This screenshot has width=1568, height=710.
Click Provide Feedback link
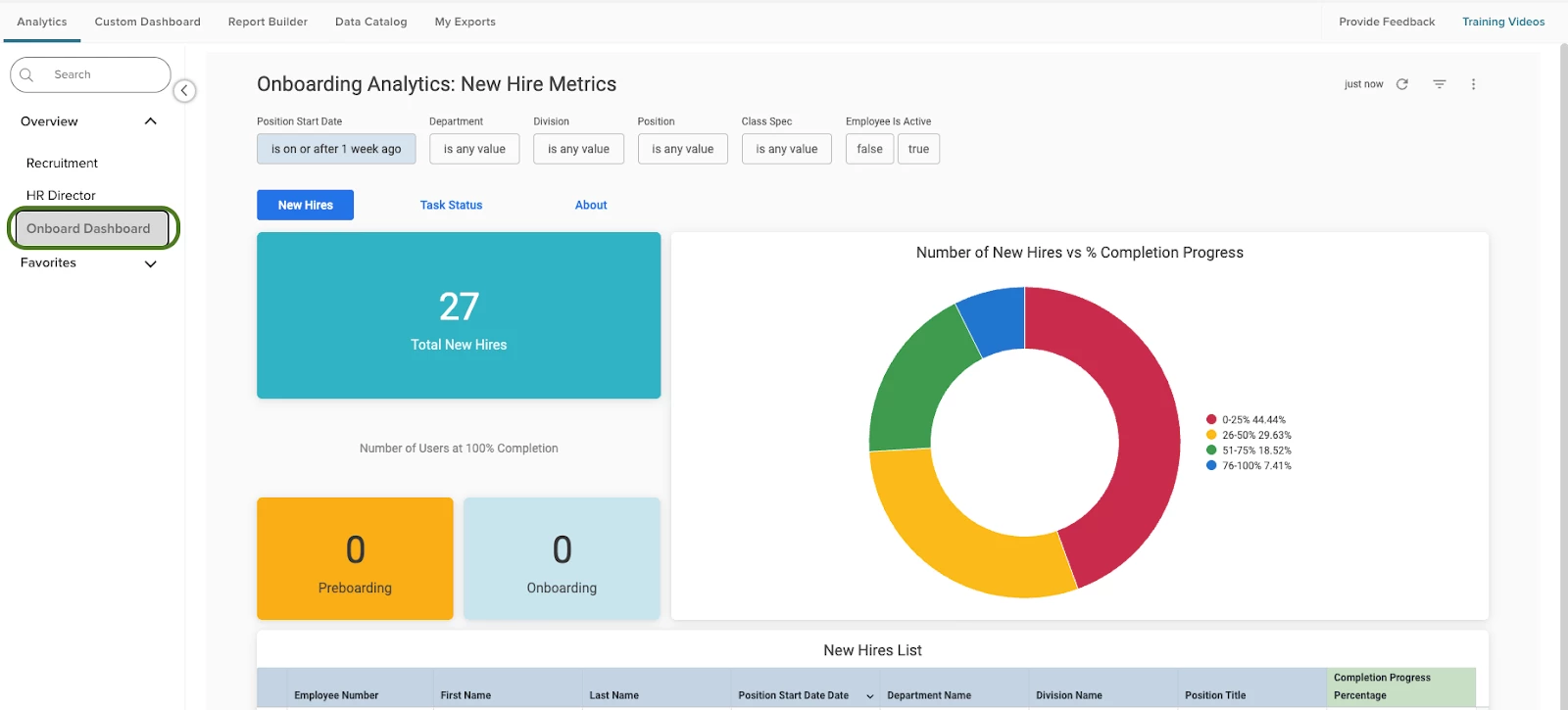click(1387, 22)
